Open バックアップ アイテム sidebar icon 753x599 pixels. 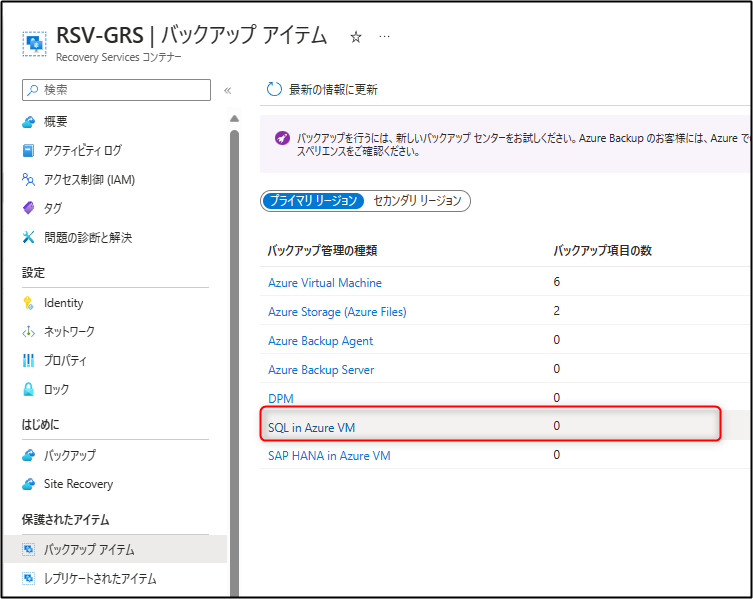pos(29,549)
